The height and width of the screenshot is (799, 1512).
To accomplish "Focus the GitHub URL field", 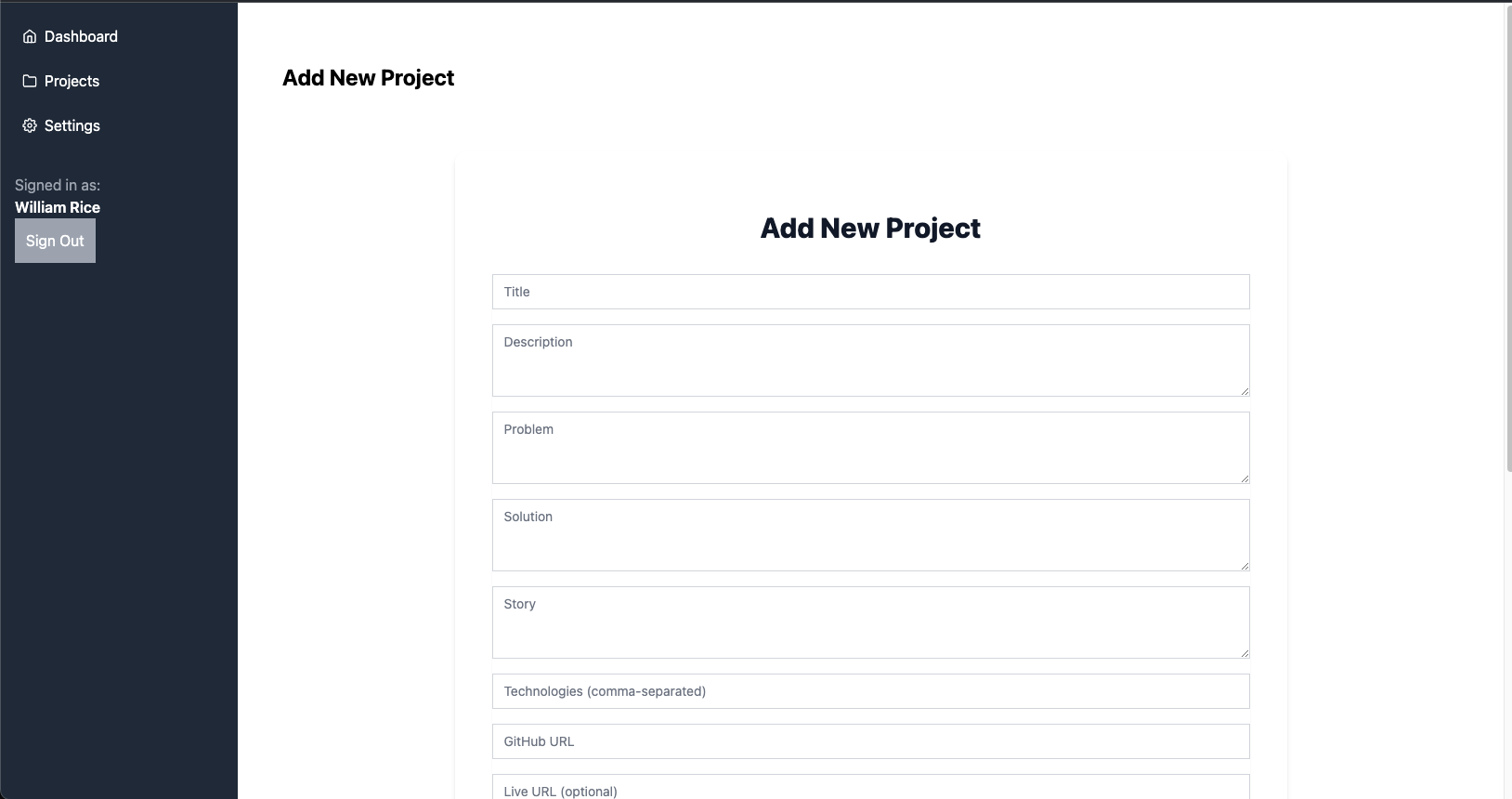I will tap(870, 741).
